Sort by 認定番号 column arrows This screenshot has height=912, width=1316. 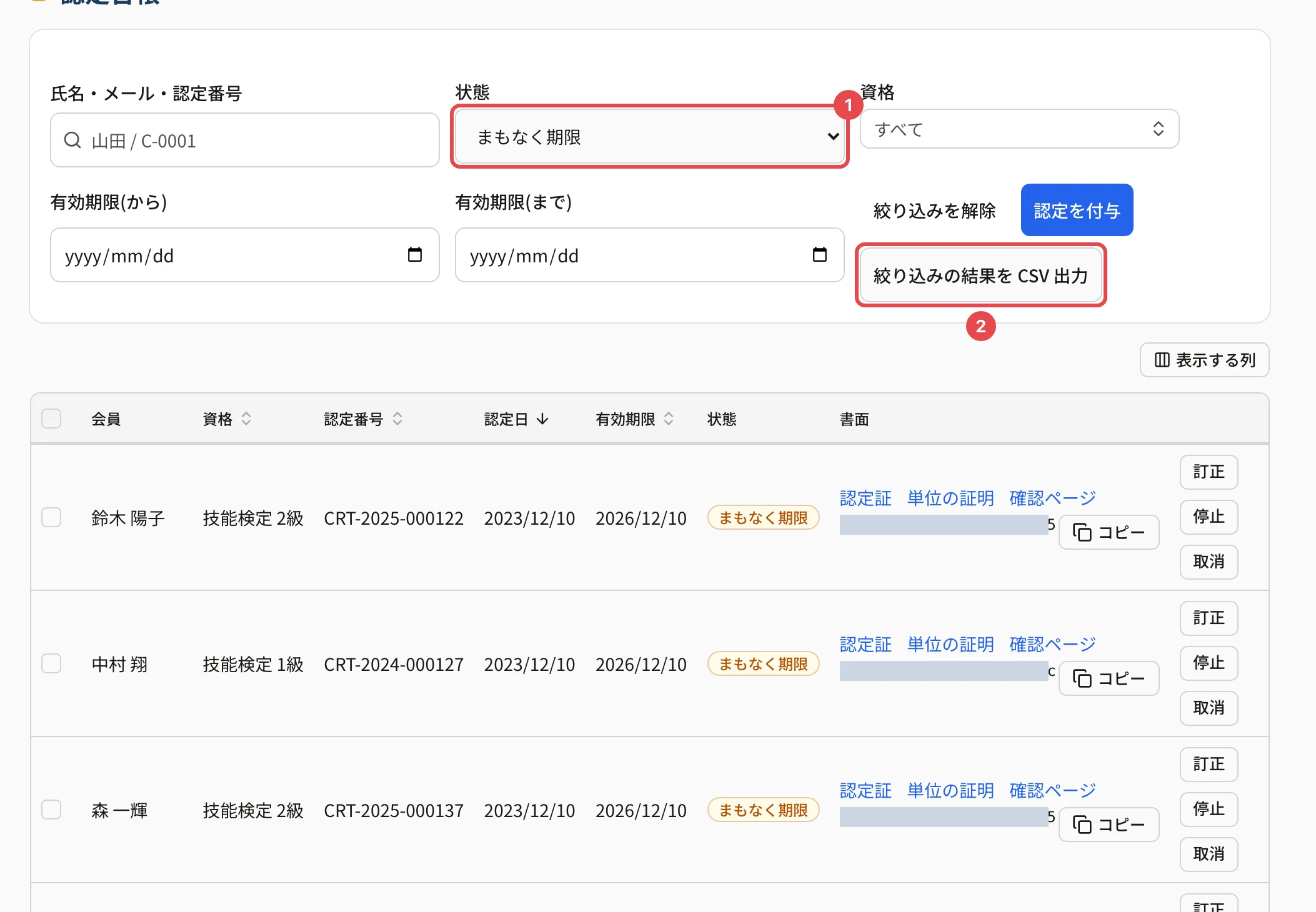pos(397,419)
